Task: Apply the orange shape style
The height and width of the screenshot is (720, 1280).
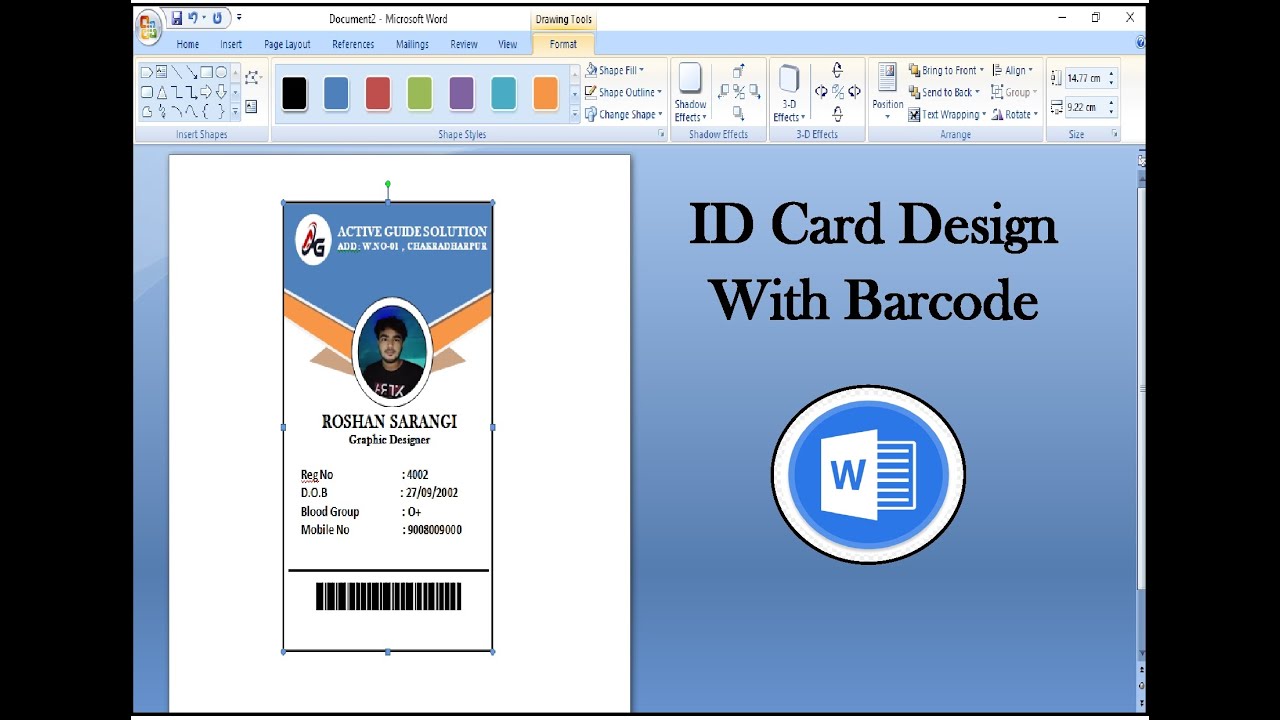Action: [545, 93]
